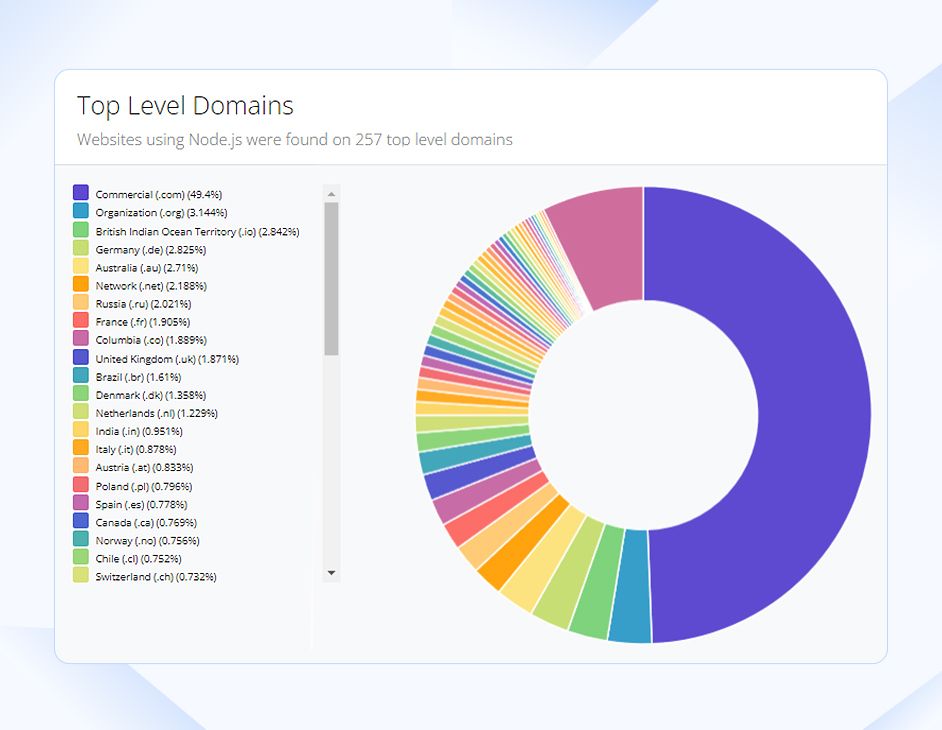
Task: Select the teal swatch next to Norway (.no)
Action: [x=81, y=540]
